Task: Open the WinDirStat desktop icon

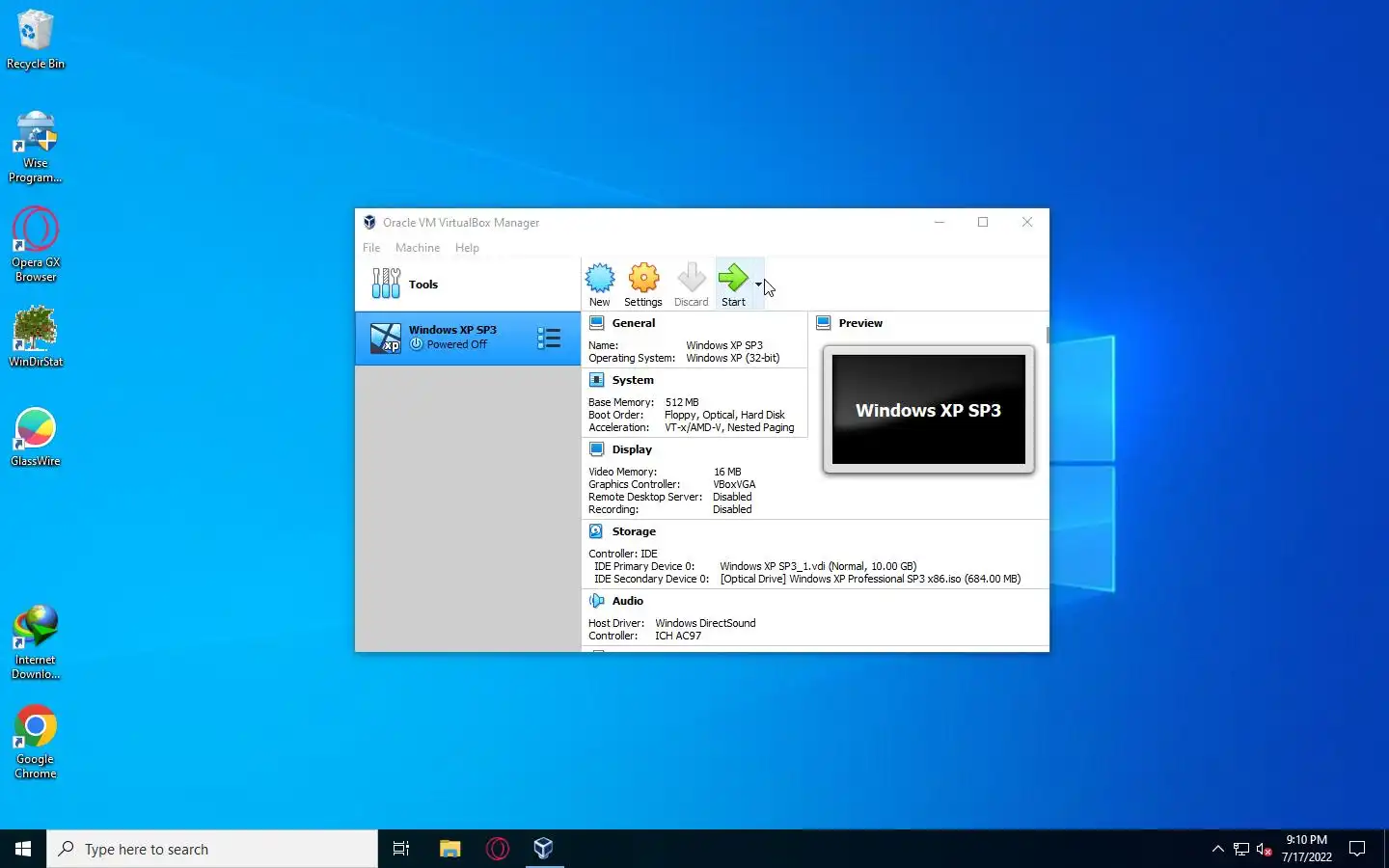Action: point(36,338)
